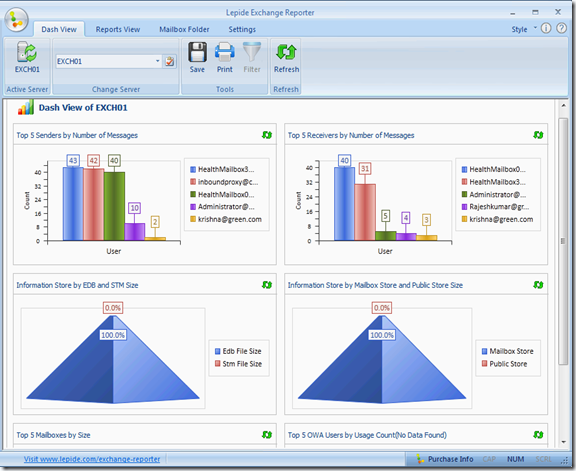Click the EXCH01 server combo field

(108, 61)
